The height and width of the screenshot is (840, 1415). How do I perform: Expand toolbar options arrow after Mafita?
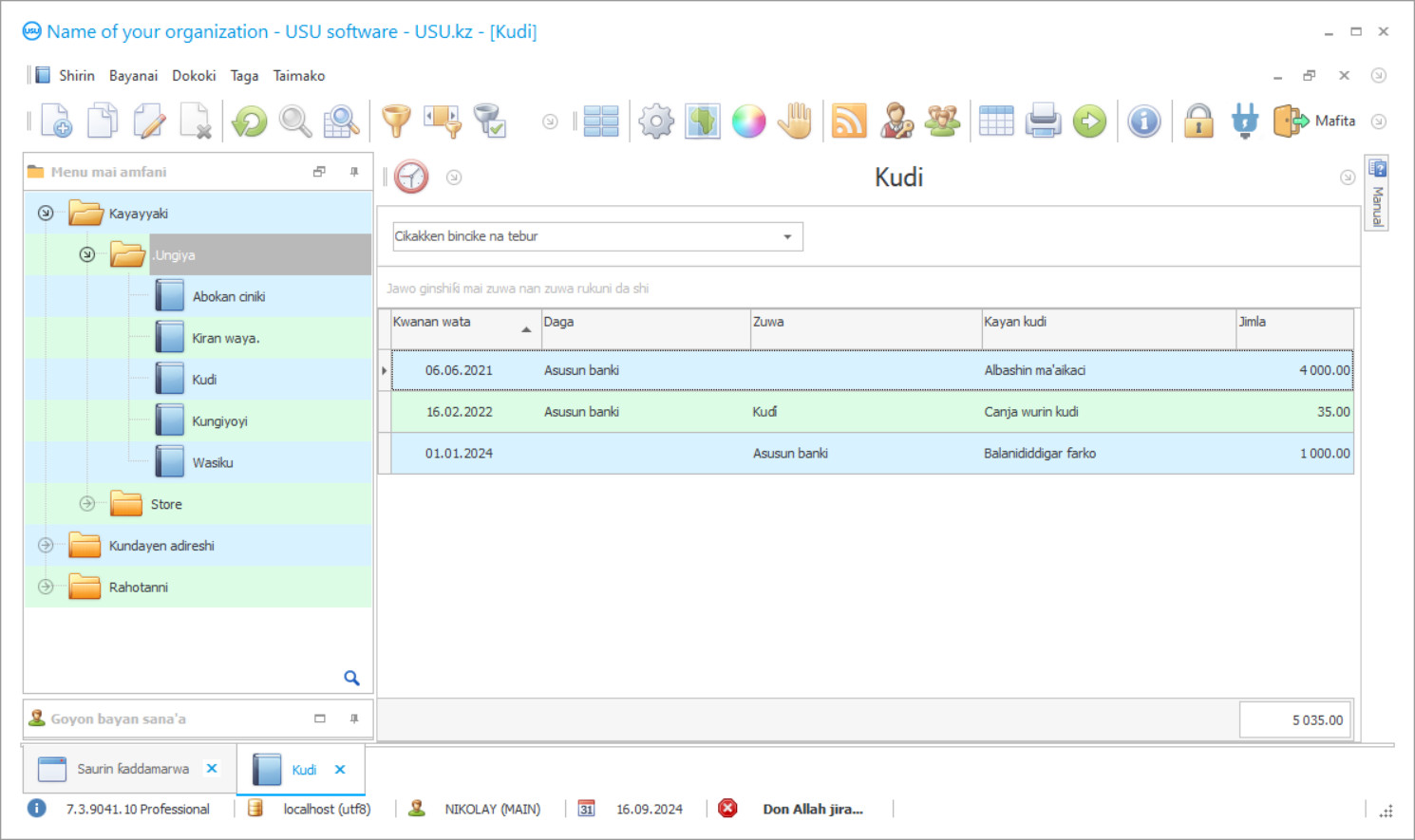[x=1379, y=121]
